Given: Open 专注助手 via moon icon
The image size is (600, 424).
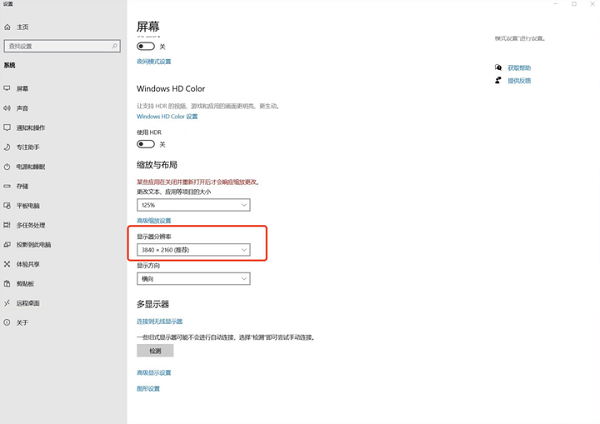Looking at the screenshot, I should tap(7, 147).
